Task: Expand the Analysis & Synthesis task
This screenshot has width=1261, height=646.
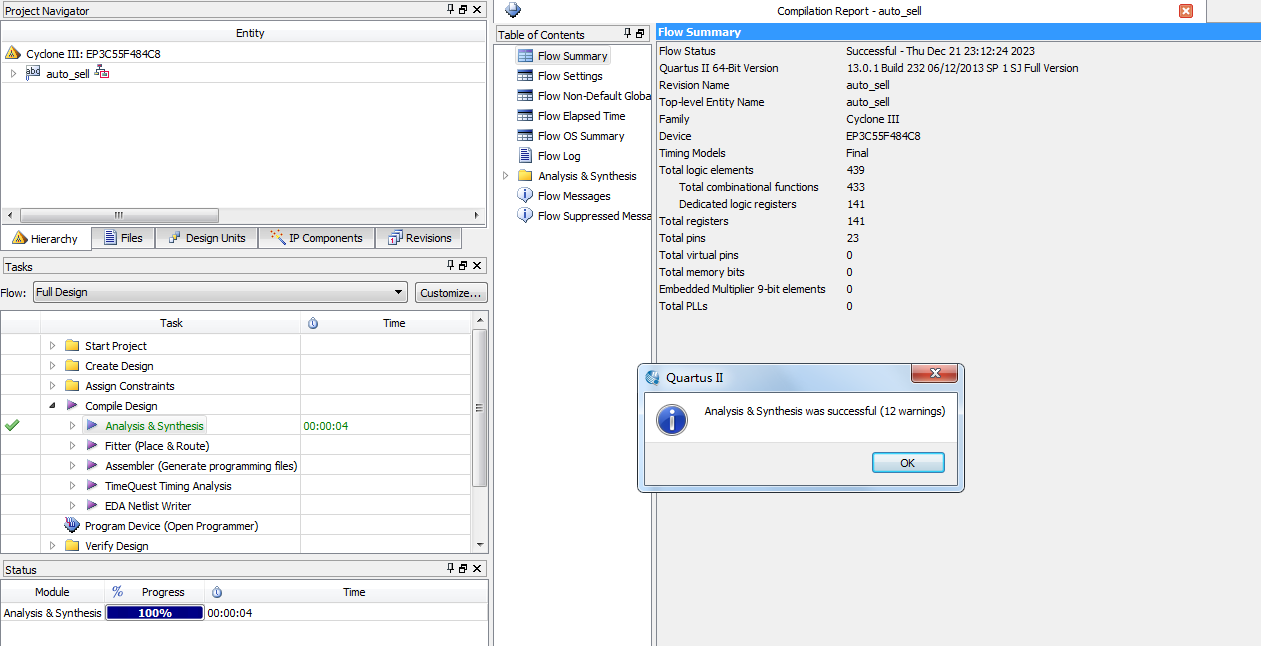Action: click(73, 426)
